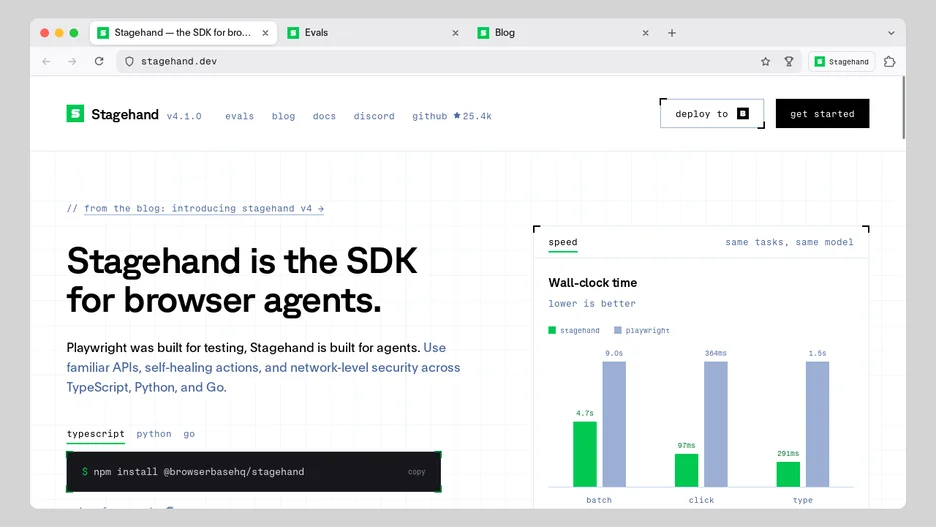
Task: Open a new browser tab
Action: (672, 33)
